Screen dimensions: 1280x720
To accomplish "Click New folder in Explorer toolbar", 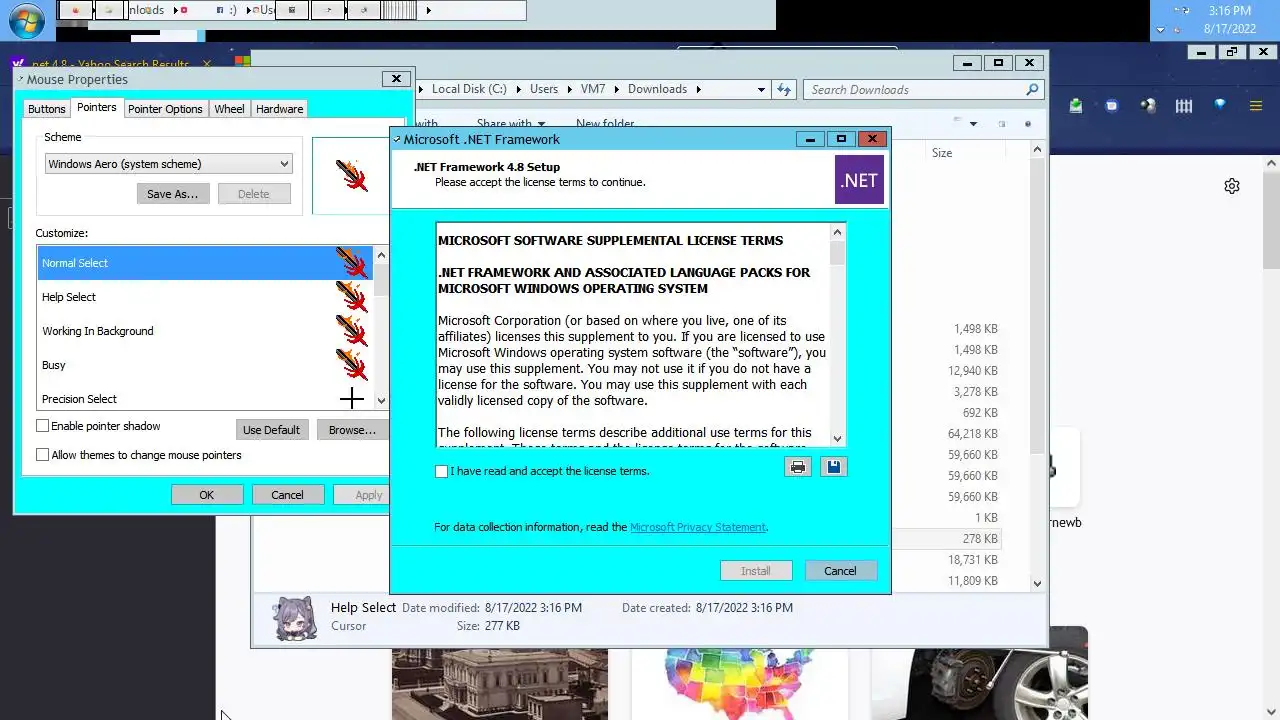I will [605, 124].
